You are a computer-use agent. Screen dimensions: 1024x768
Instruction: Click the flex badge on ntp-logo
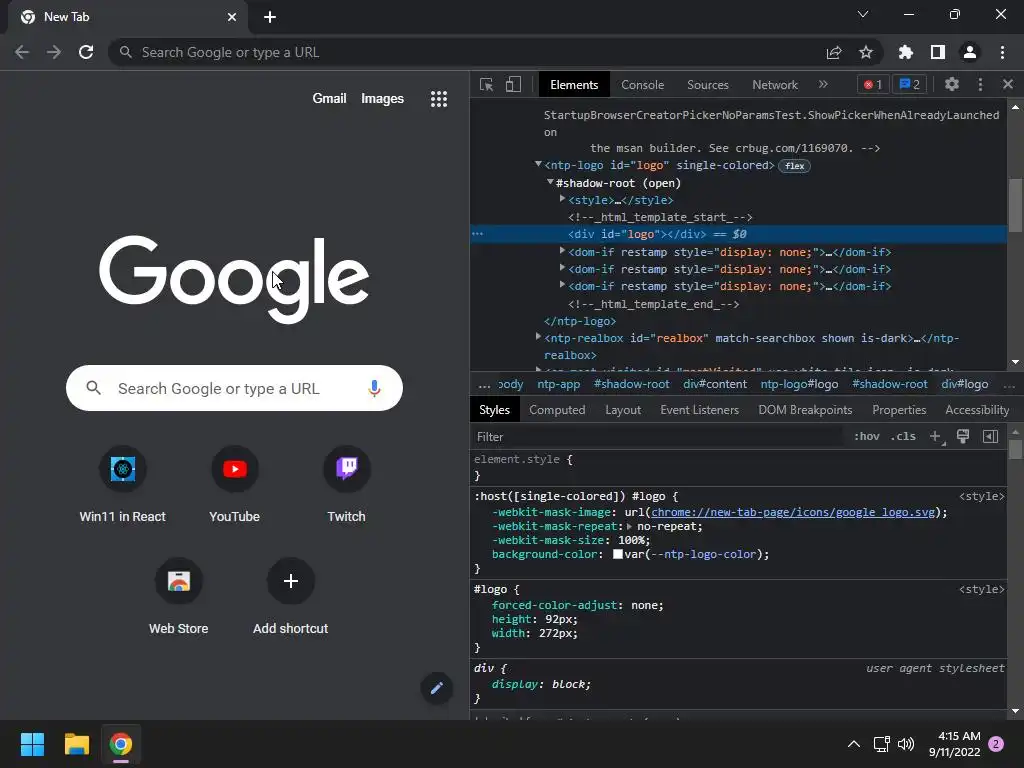coord(794,166)
